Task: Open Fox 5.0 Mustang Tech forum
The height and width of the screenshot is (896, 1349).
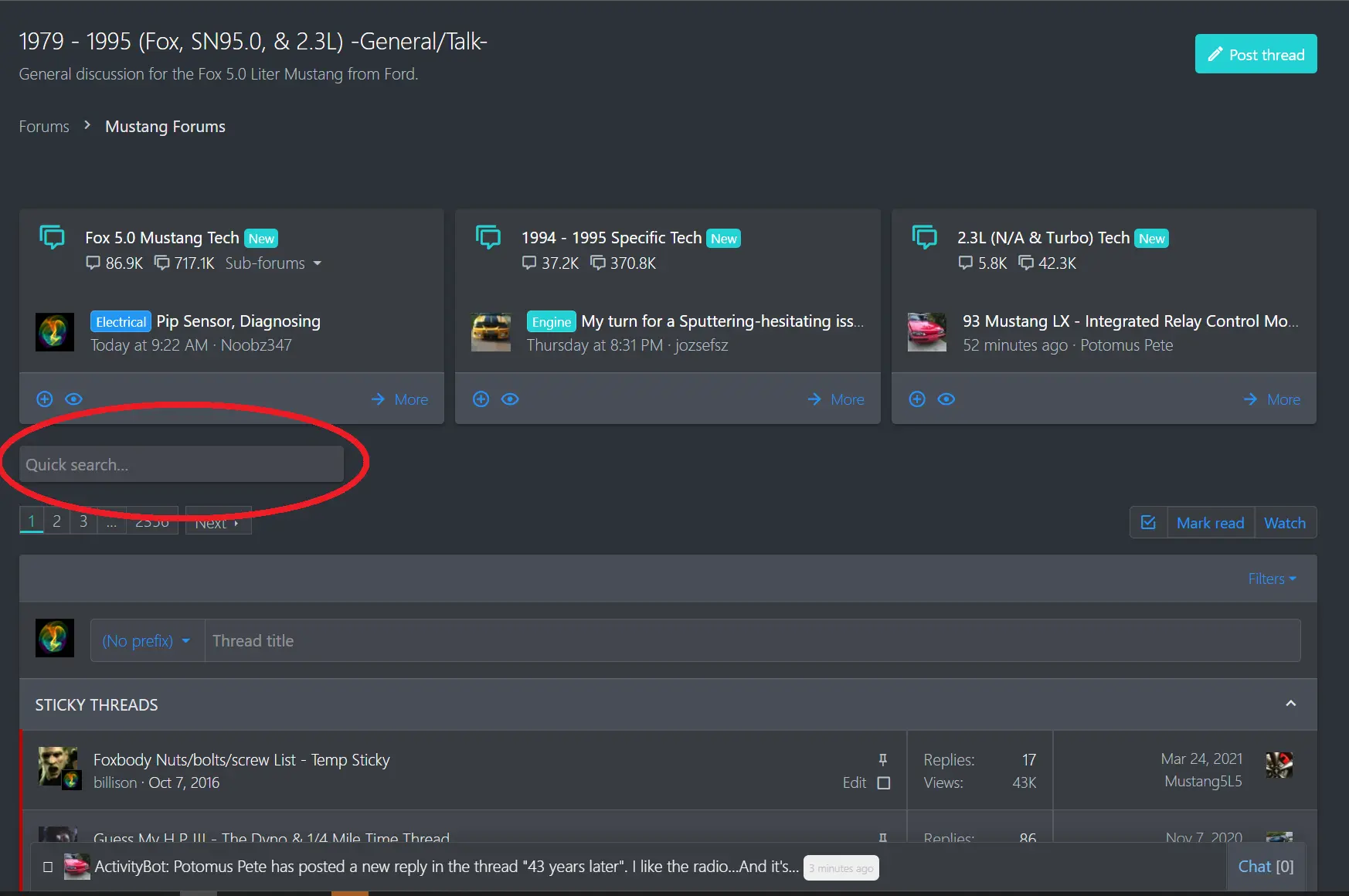Action: click(x=162, y=238)
